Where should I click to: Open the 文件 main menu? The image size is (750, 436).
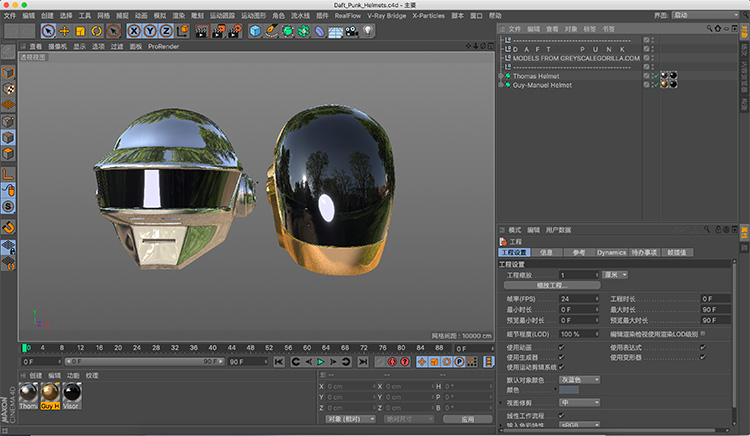click(x=10, y=16)
